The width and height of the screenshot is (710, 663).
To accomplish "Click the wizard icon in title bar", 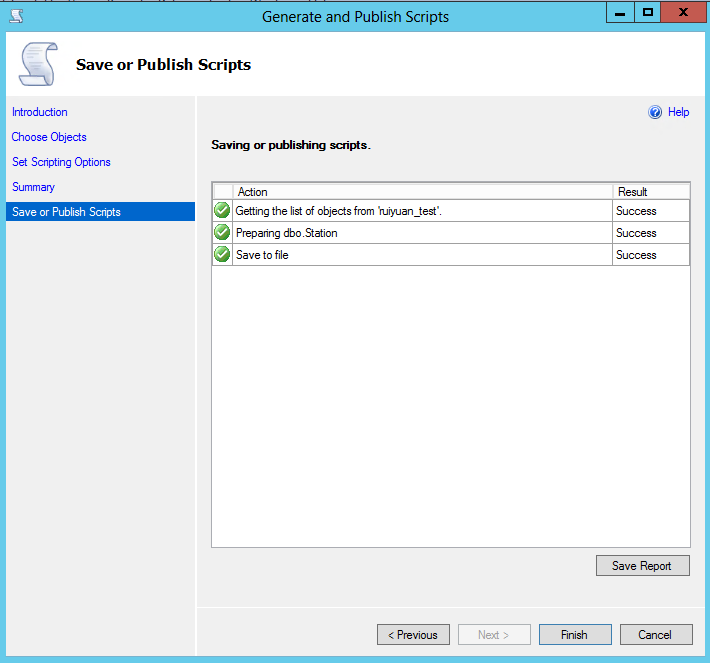I will coord(16,15).
